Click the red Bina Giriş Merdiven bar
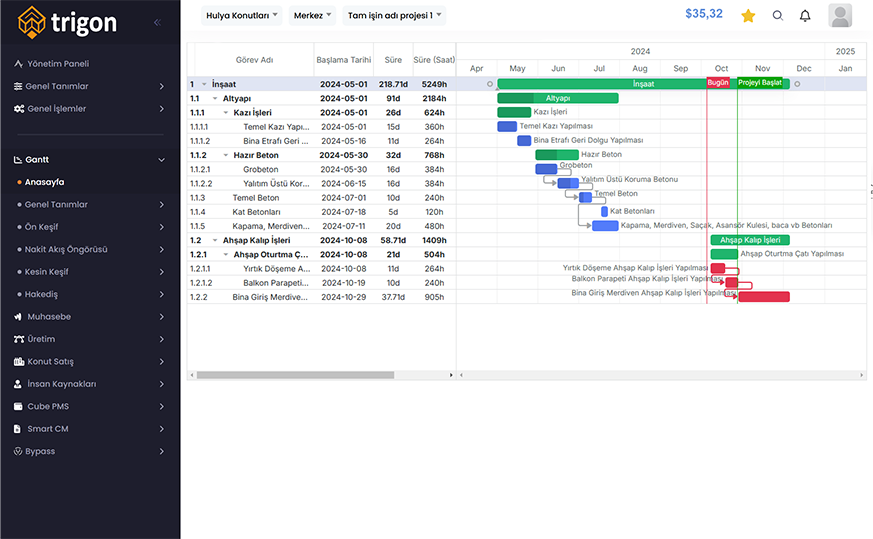873x539 pixels. [764, 297]
